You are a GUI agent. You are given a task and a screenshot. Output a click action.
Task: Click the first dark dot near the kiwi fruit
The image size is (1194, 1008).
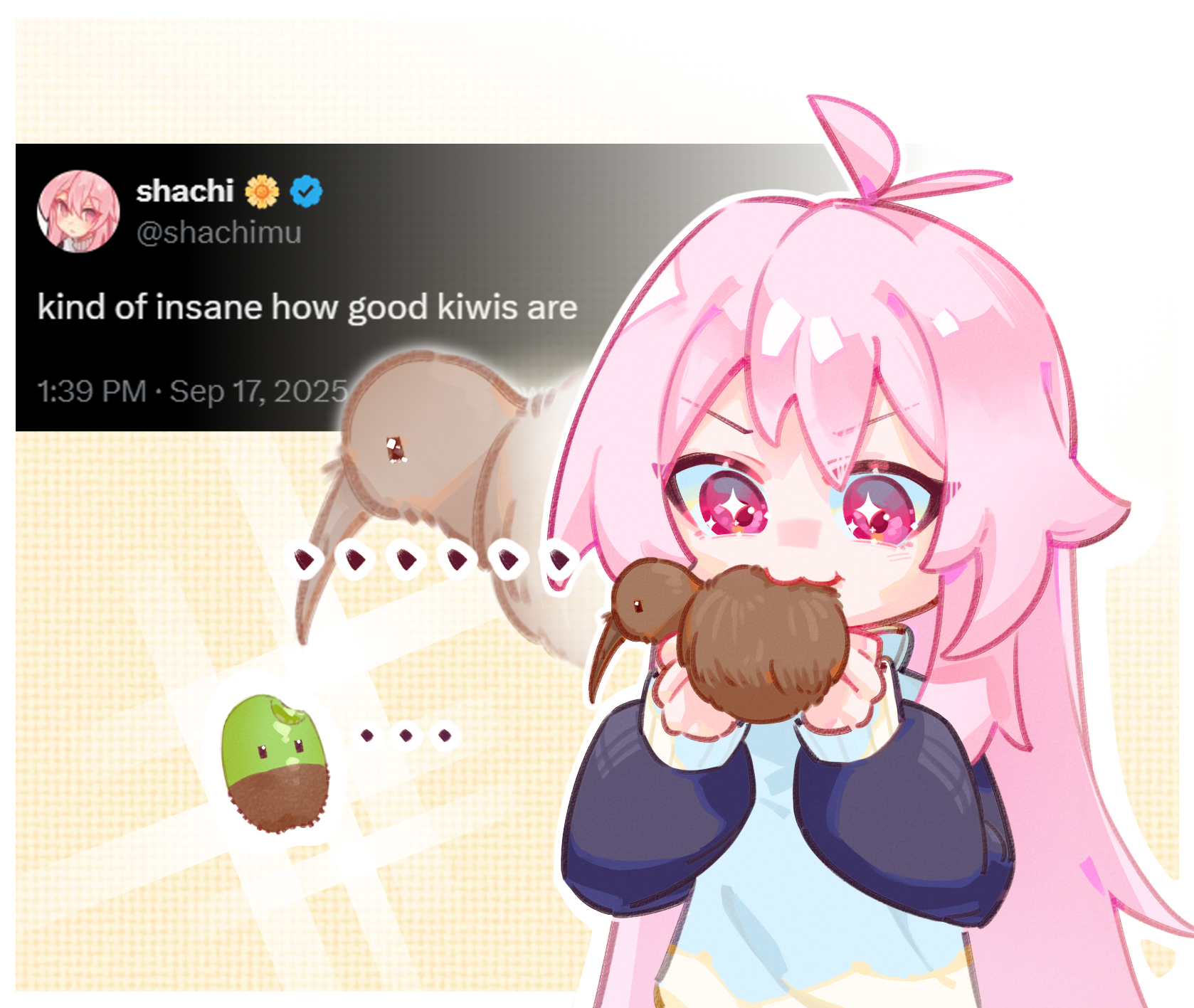pyautogui.click(x=367, y=735)
